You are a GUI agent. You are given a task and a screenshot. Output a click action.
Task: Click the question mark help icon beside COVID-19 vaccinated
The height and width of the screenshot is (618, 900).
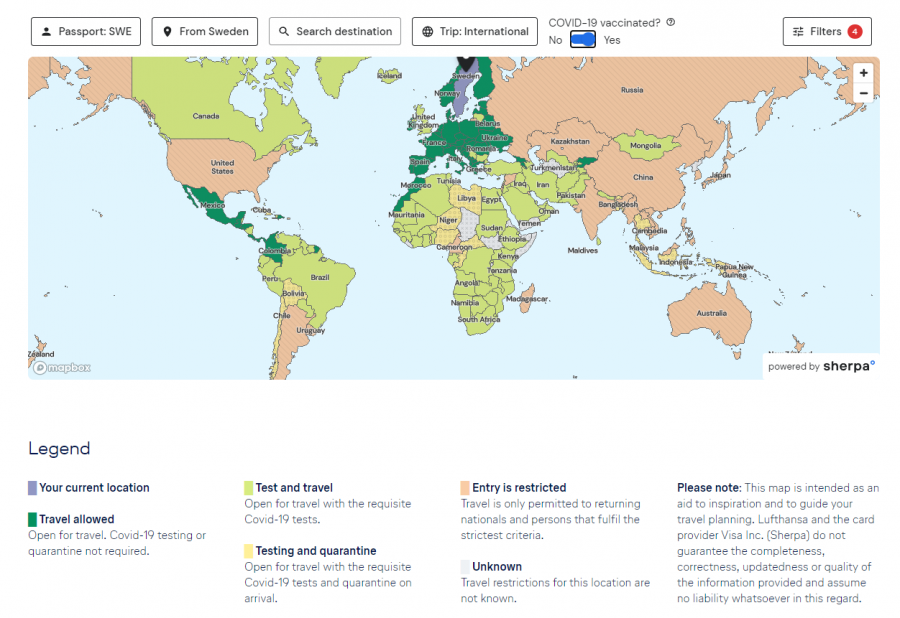(x=670, y=22)
